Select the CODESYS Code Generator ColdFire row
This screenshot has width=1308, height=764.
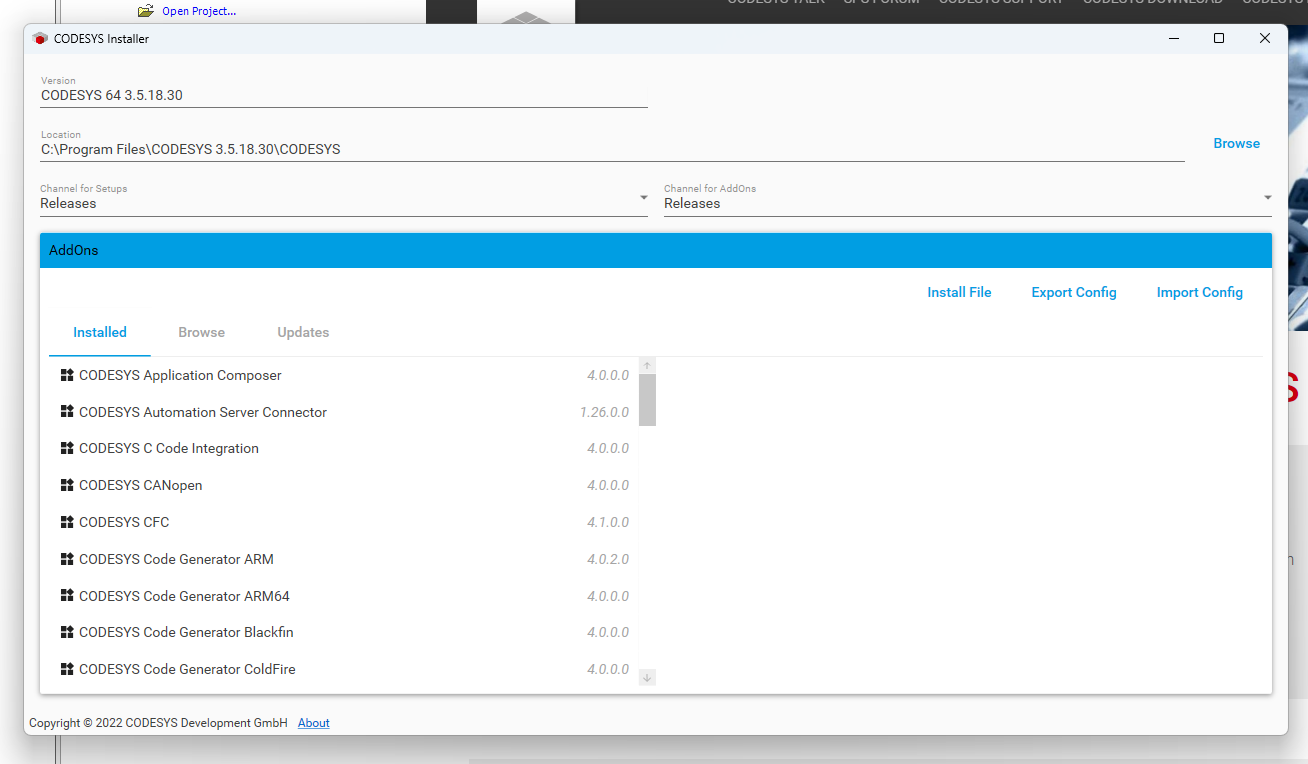(x=343, y=669)
